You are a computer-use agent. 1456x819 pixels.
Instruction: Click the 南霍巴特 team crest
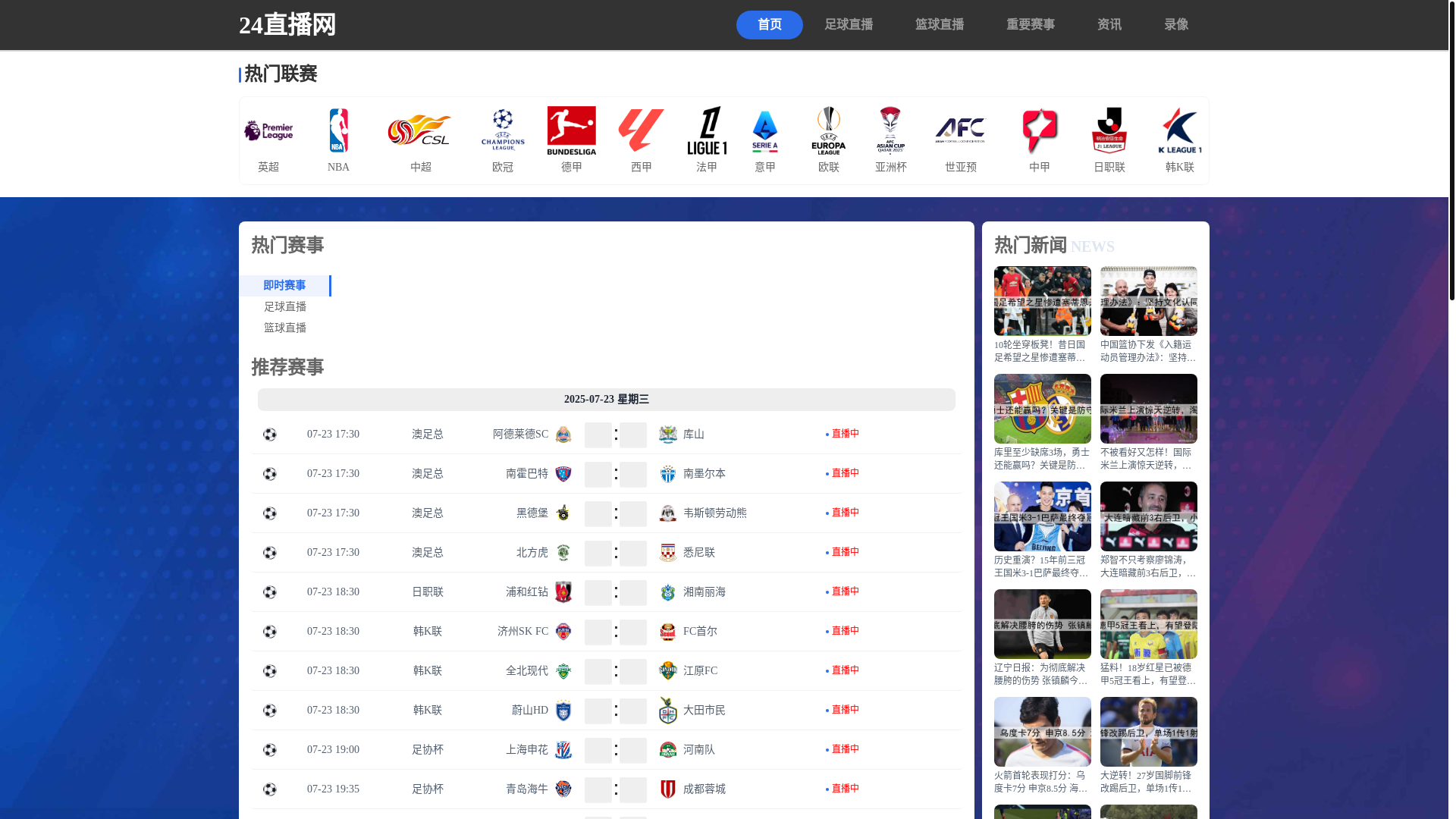(x=563, y=474)
